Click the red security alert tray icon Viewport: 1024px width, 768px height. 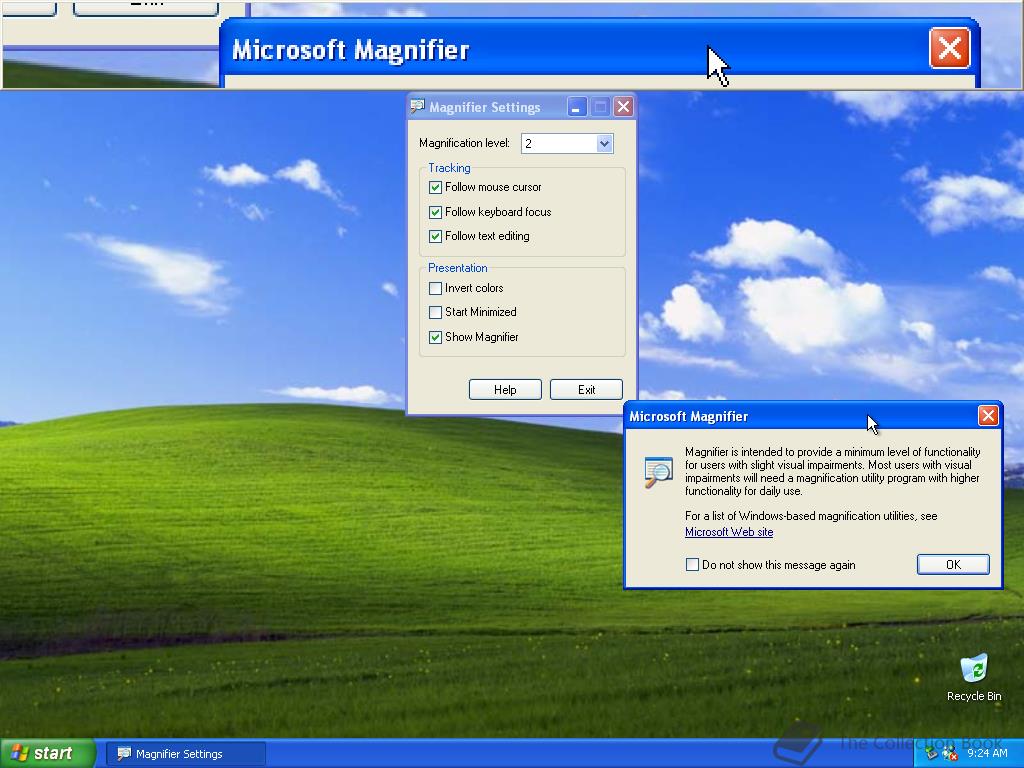coord(949,754)
